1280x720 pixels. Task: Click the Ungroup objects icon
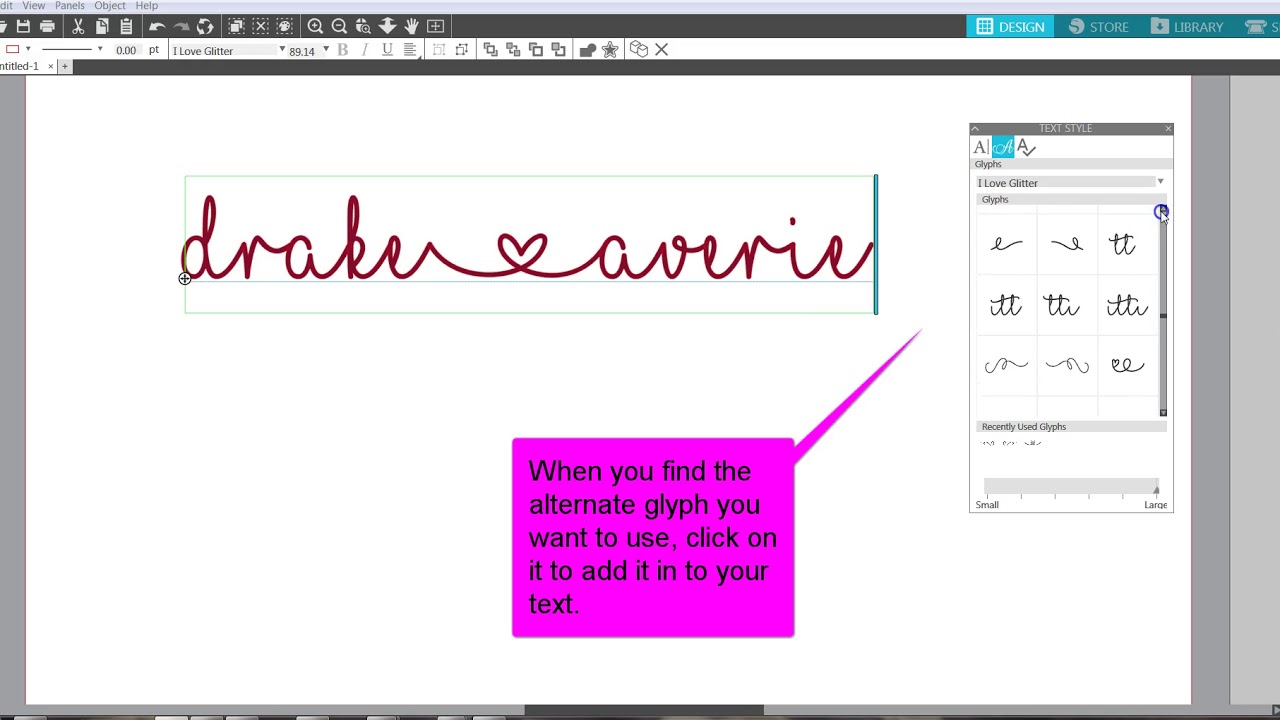point(461,50)
